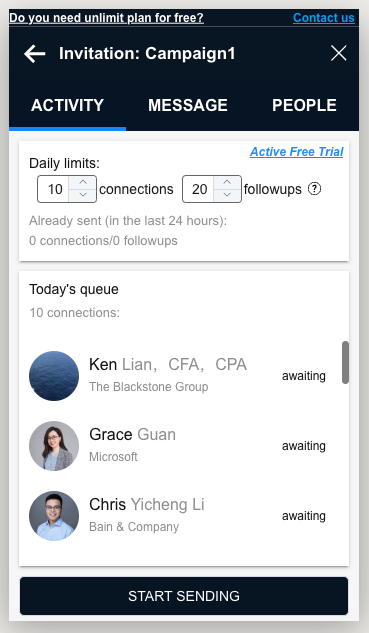Close the Invitation Campaign1 panel
The height and width of the screenshot is (633, 369).
tap(338, 53)
